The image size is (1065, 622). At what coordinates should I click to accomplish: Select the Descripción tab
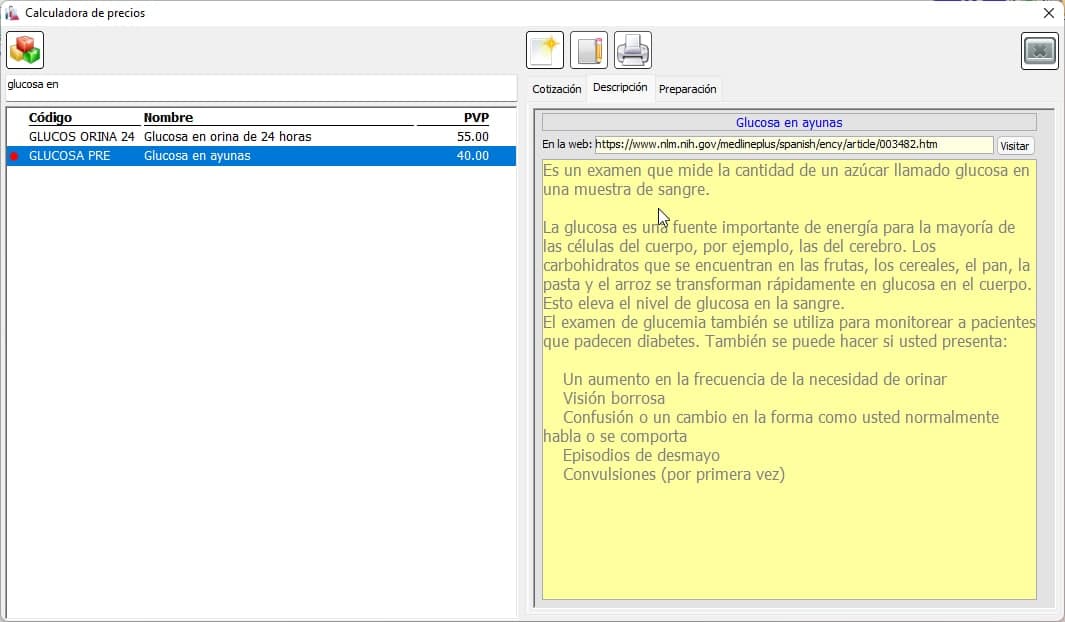pyautogui.click(x=620, y=88)
